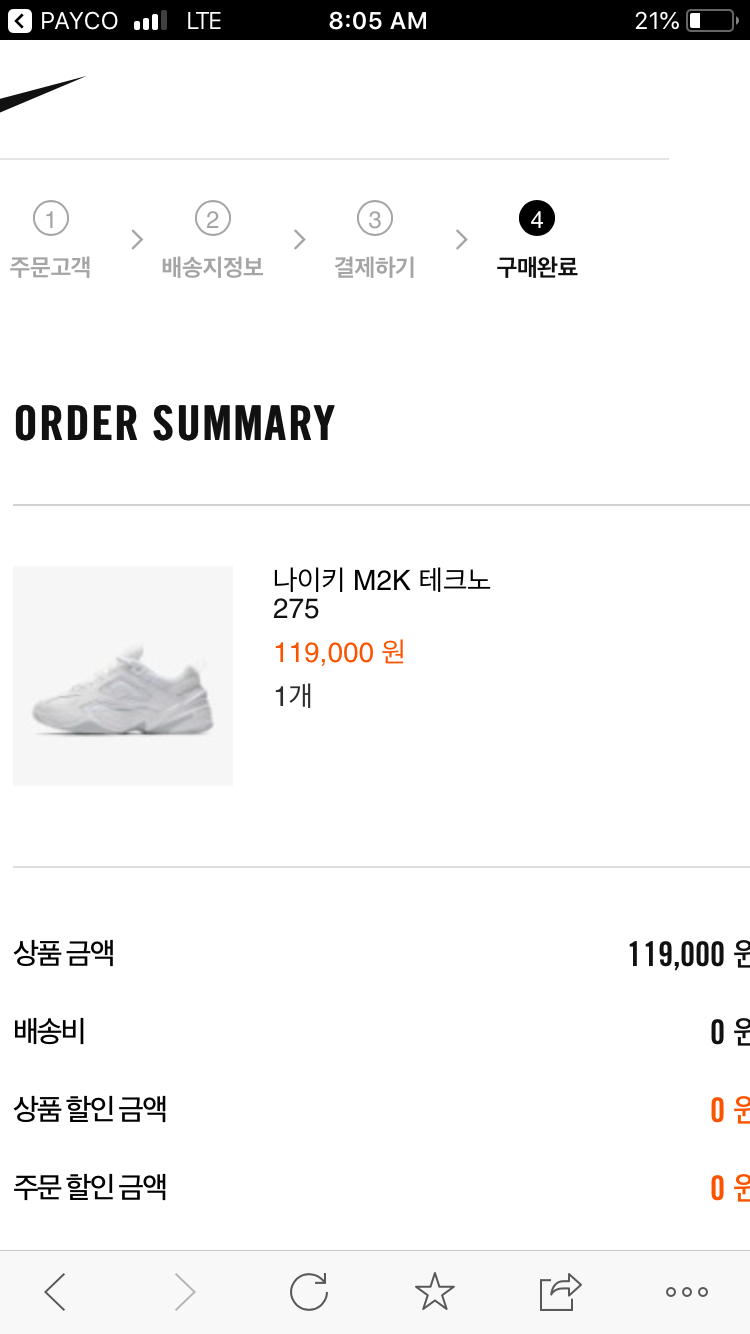Bookmark the page with the star icon
The height and width of the screenshot is (1334, 750).
pyautogui.click(x=435, y=1292)
